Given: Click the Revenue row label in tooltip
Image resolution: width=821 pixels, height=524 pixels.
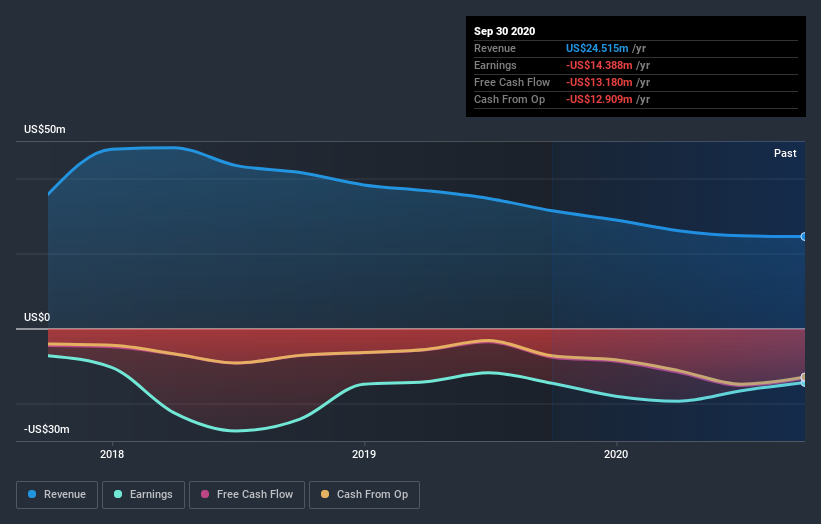Looking at the screenshot, I should point(495,48).
